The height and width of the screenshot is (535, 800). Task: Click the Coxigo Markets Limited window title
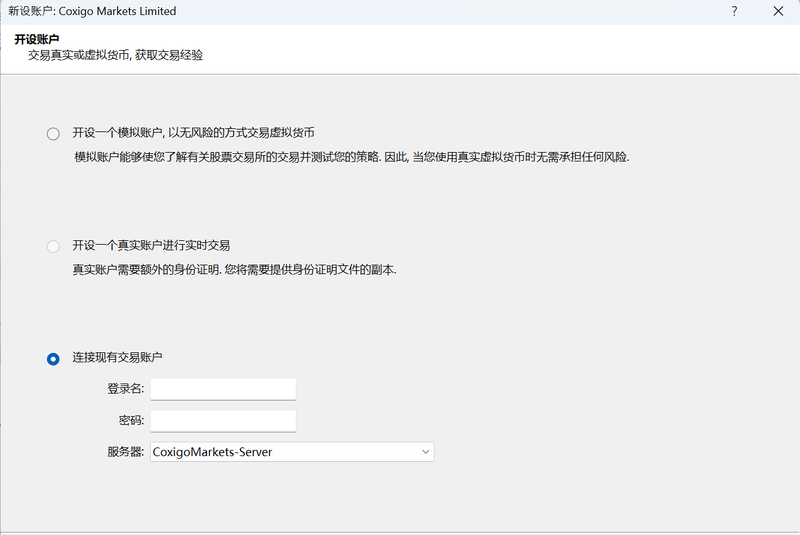(x=92, y=11)
